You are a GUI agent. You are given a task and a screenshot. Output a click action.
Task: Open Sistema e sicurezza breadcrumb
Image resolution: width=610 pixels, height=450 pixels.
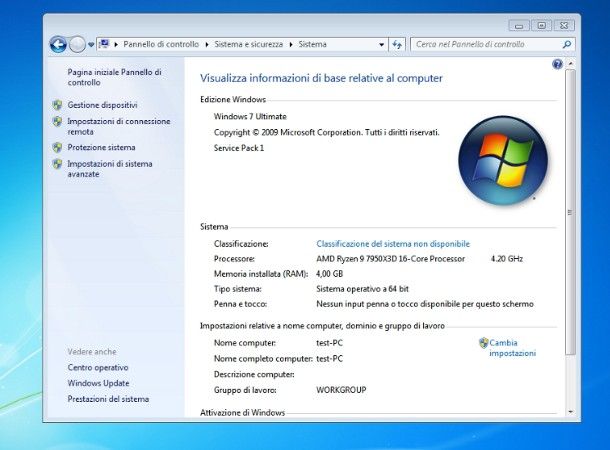coord(249,44)
